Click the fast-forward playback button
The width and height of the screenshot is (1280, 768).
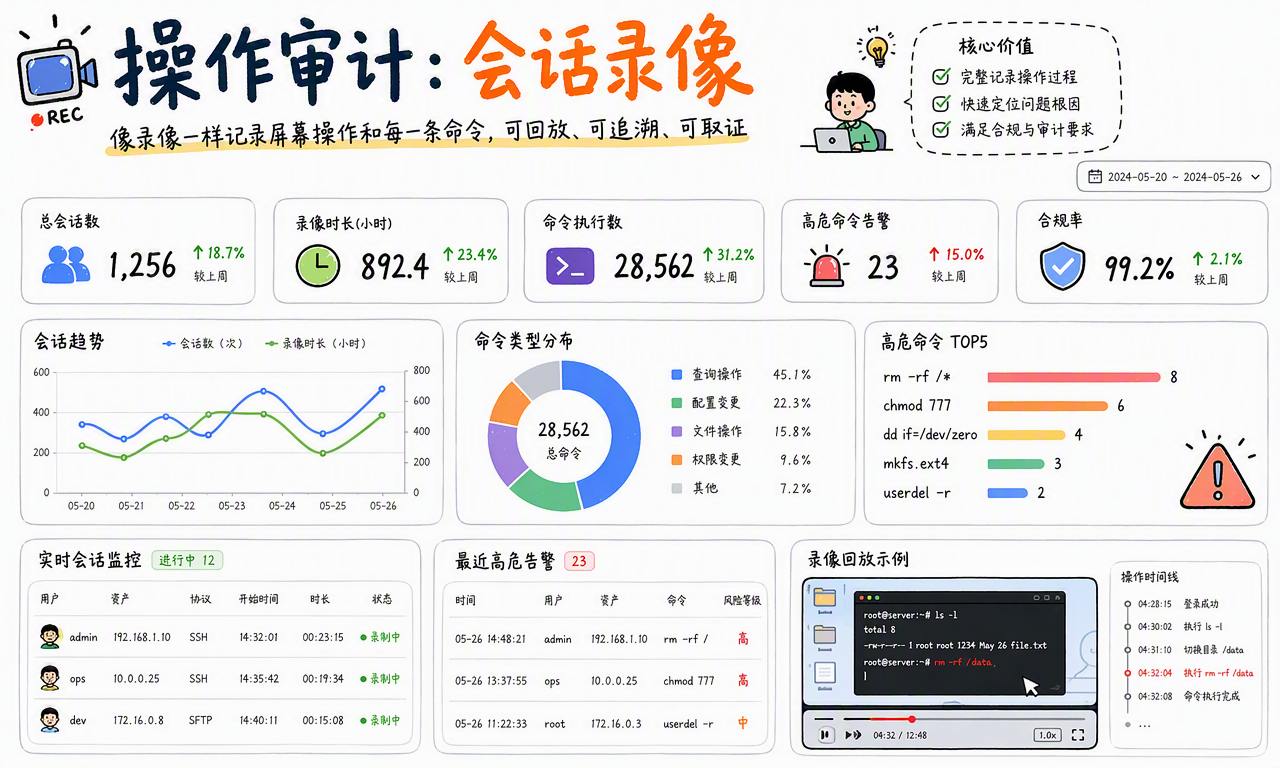click(853, 735)
